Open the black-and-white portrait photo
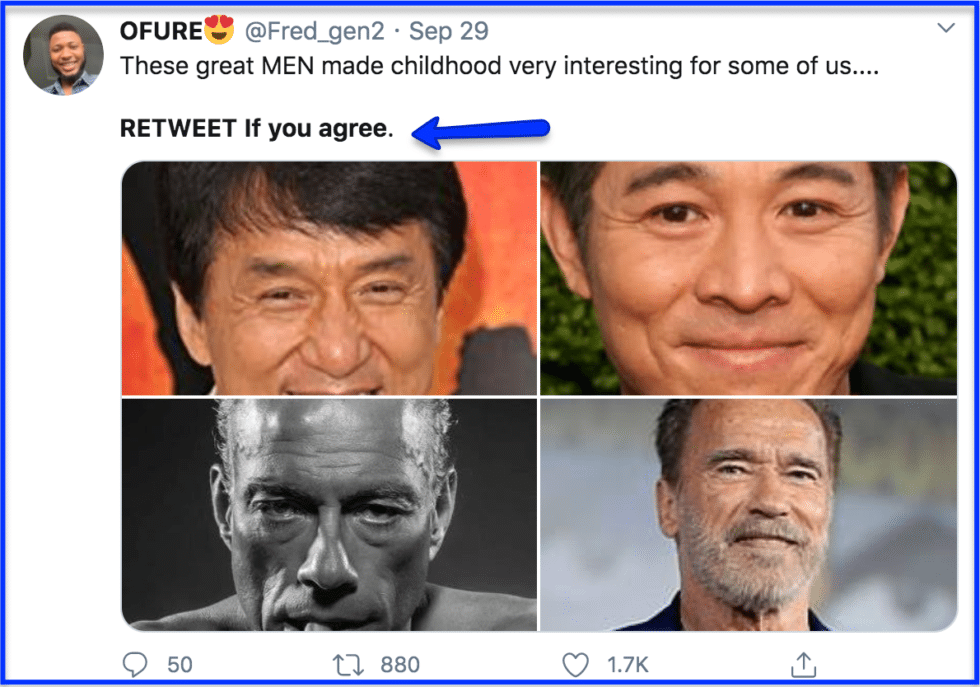 tap(329, 514)
